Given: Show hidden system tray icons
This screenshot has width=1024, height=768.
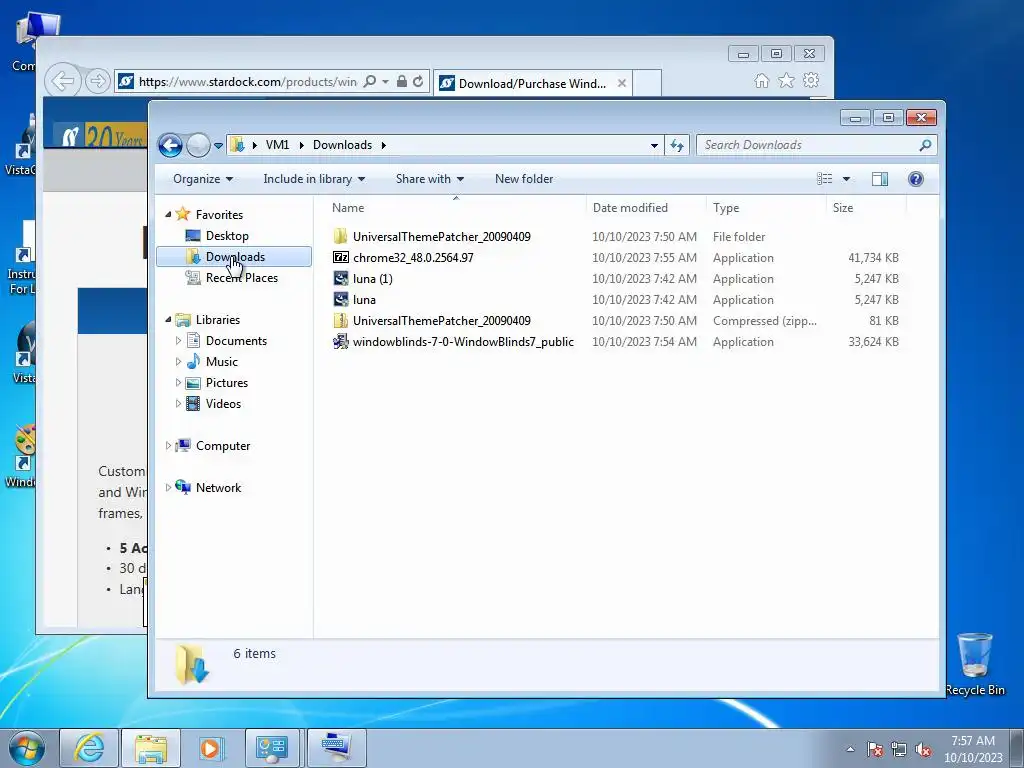Looking at the screenshot, I should [850, 749].
